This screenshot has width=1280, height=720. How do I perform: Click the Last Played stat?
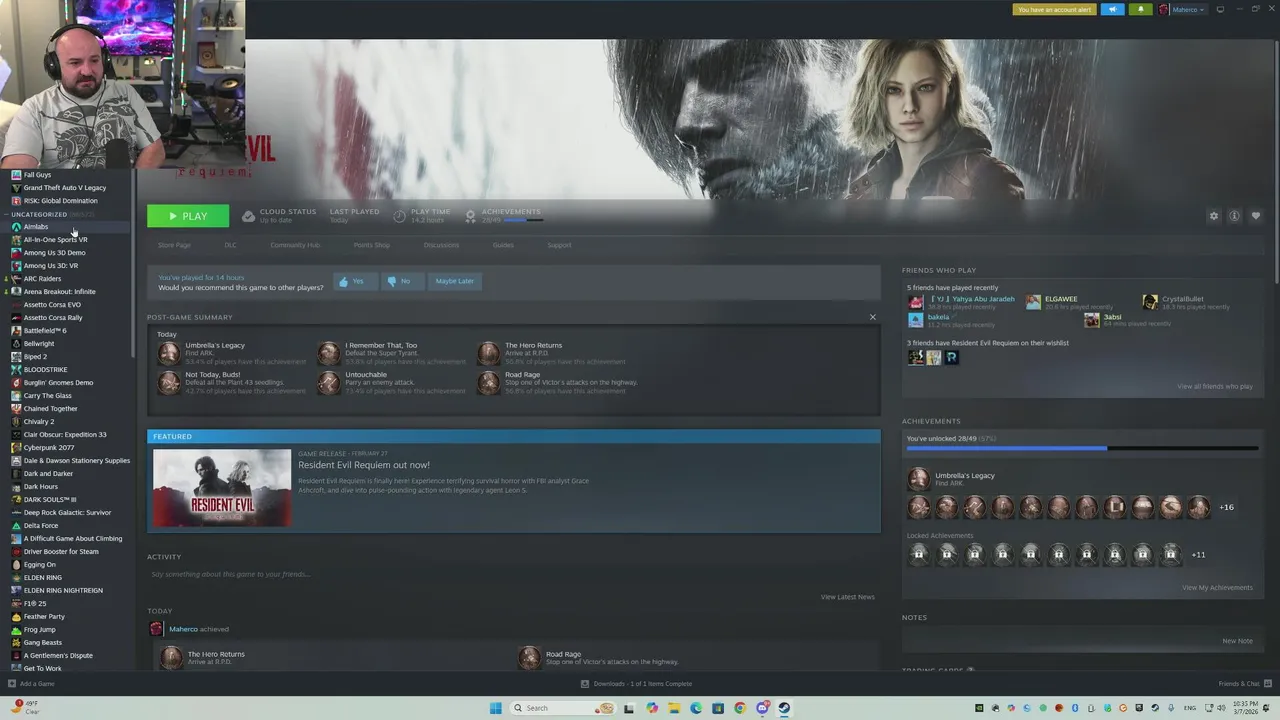pos(354,215)
